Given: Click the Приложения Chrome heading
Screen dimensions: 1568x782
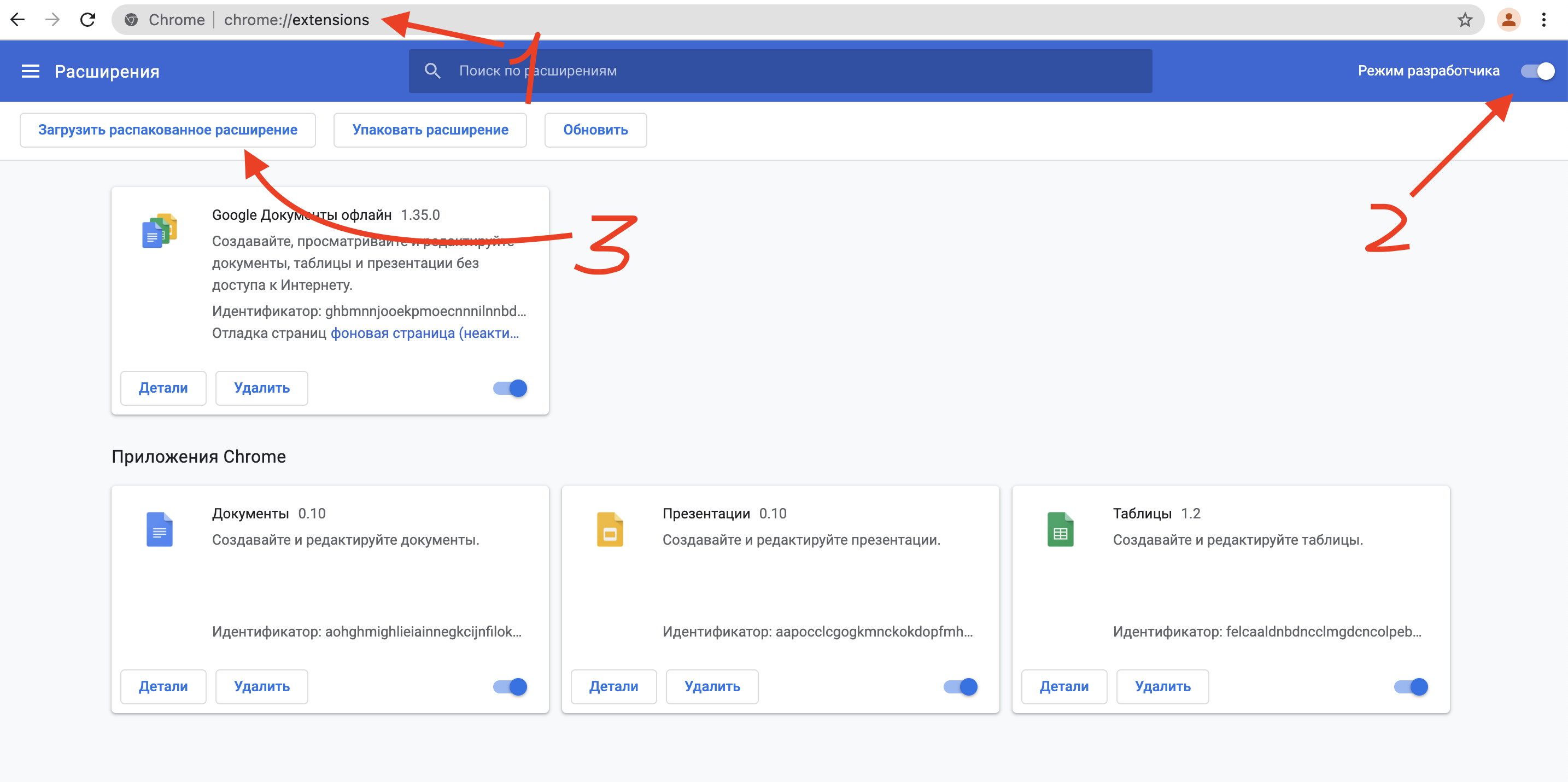Looking at the screenshot, I should point(198,457).
